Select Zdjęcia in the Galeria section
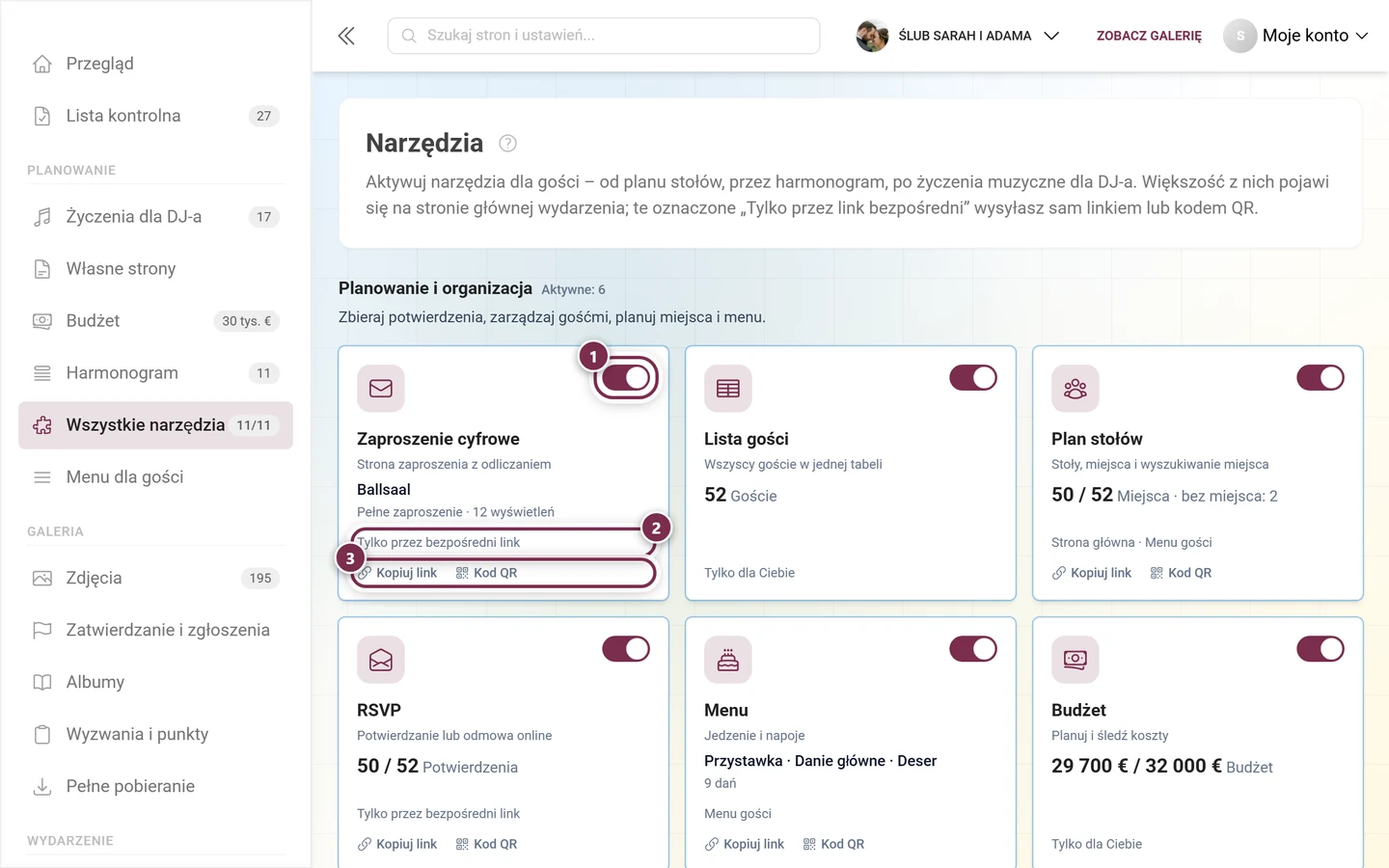This screenshot has width=1389, height=868. pyautogui.click(x=155, y=579)
